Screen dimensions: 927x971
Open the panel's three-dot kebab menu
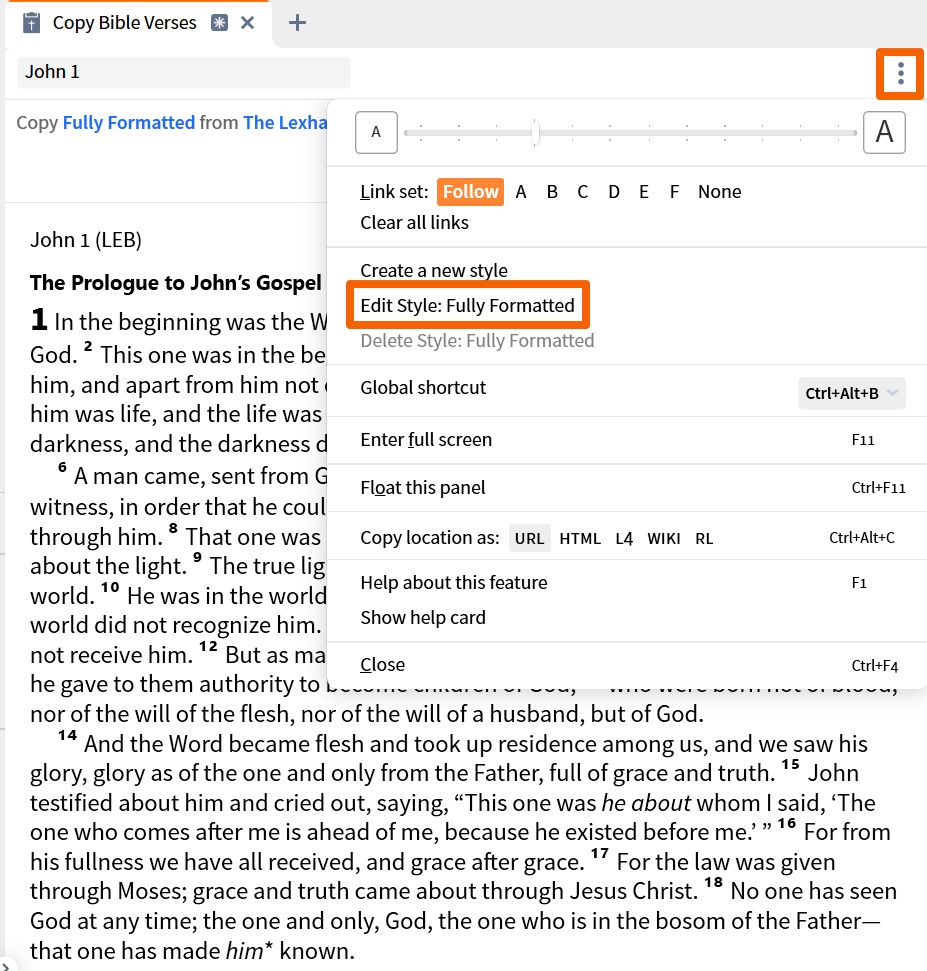(900, 74)
